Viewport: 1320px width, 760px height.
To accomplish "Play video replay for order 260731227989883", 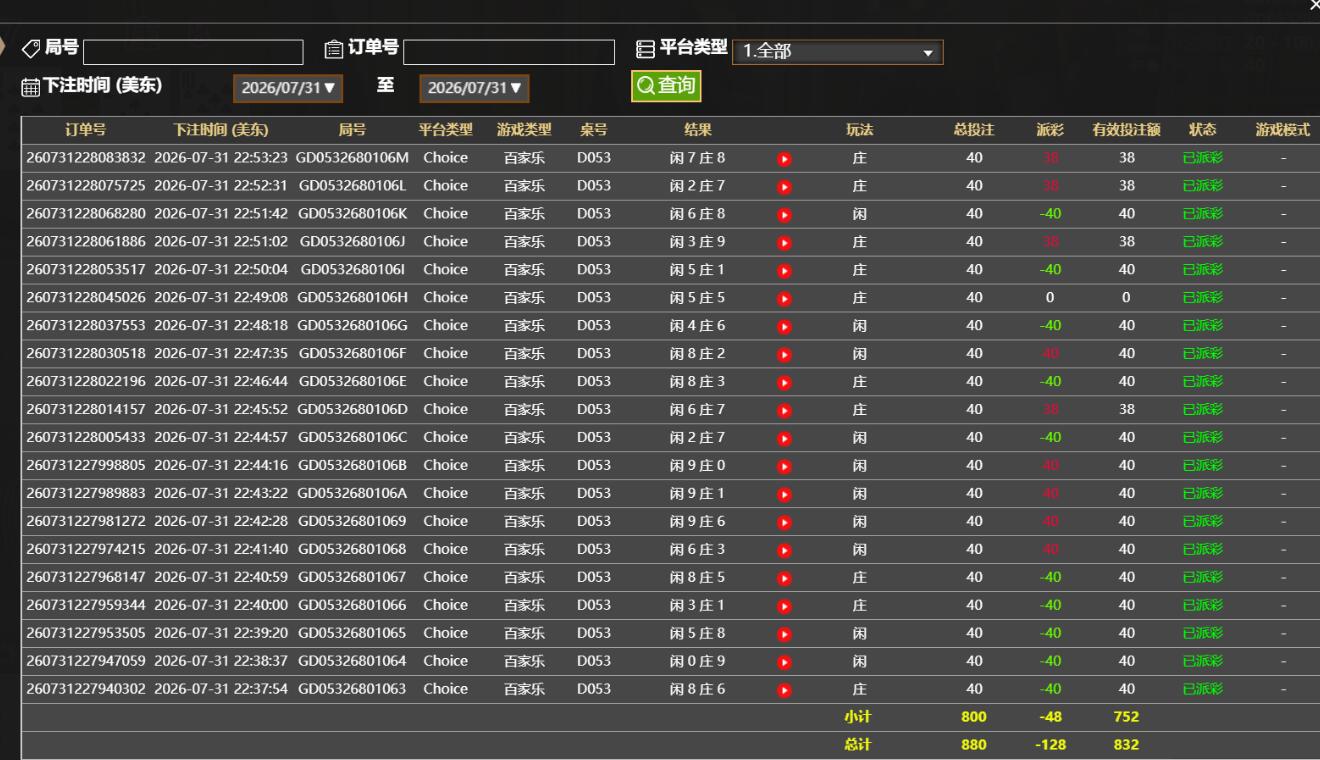I will point(785,494).
